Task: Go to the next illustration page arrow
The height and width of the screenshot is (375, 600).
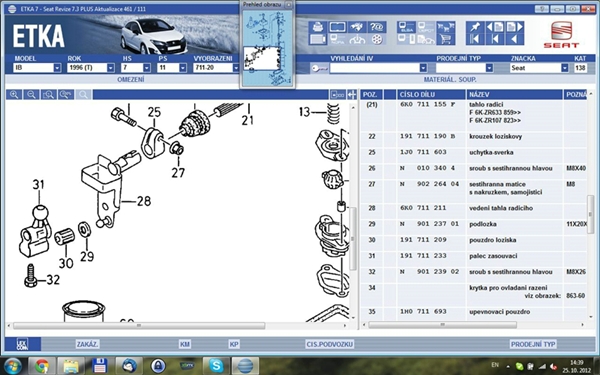Action: (515, 27)
